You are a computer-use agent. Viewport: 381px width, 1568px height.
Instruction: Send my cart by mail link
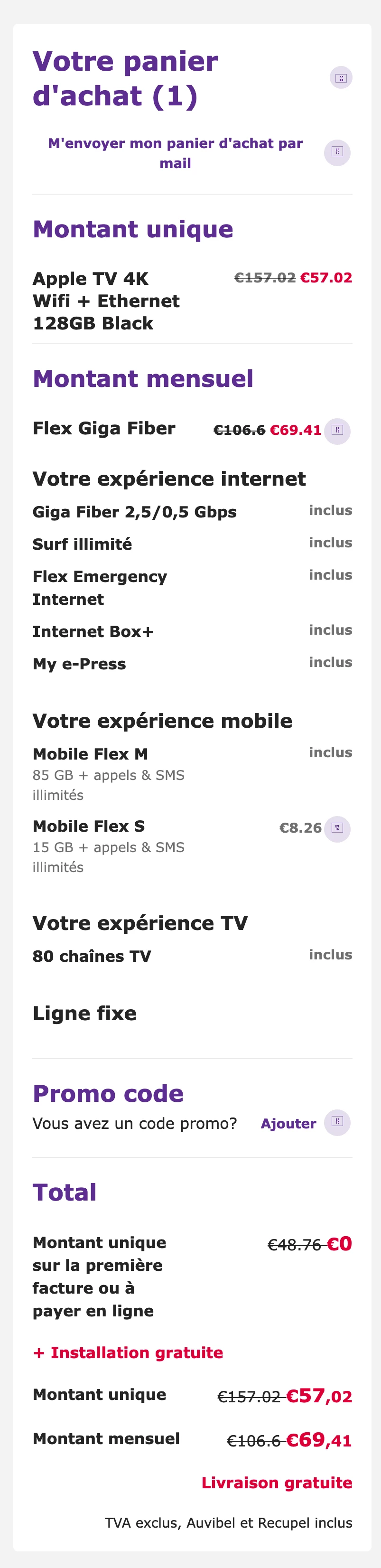pyautogui.click(x=175, y=153)
